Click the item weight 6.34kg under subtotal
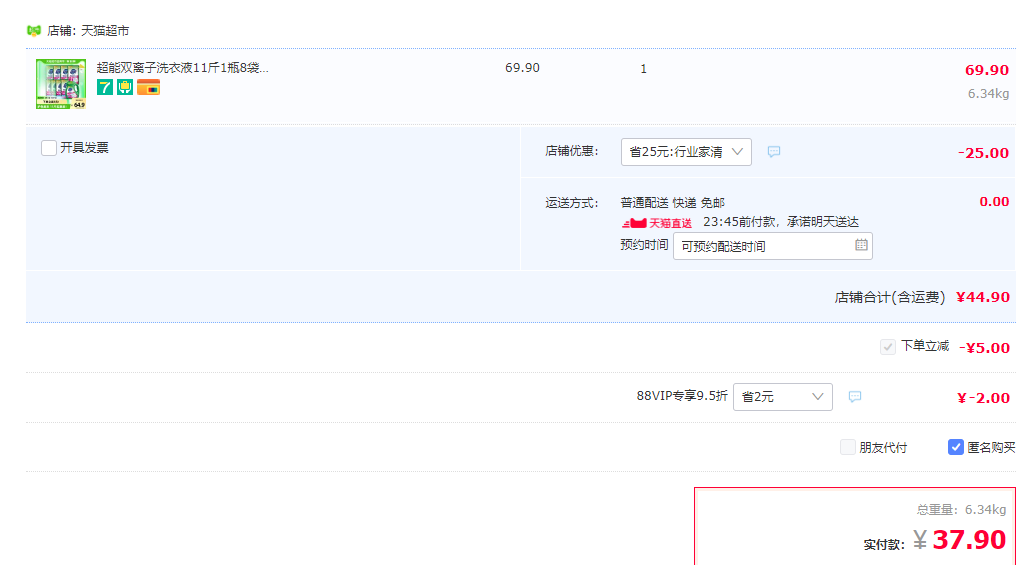The width and height of the screenshot is (1033, 565). tap(988, 94)
